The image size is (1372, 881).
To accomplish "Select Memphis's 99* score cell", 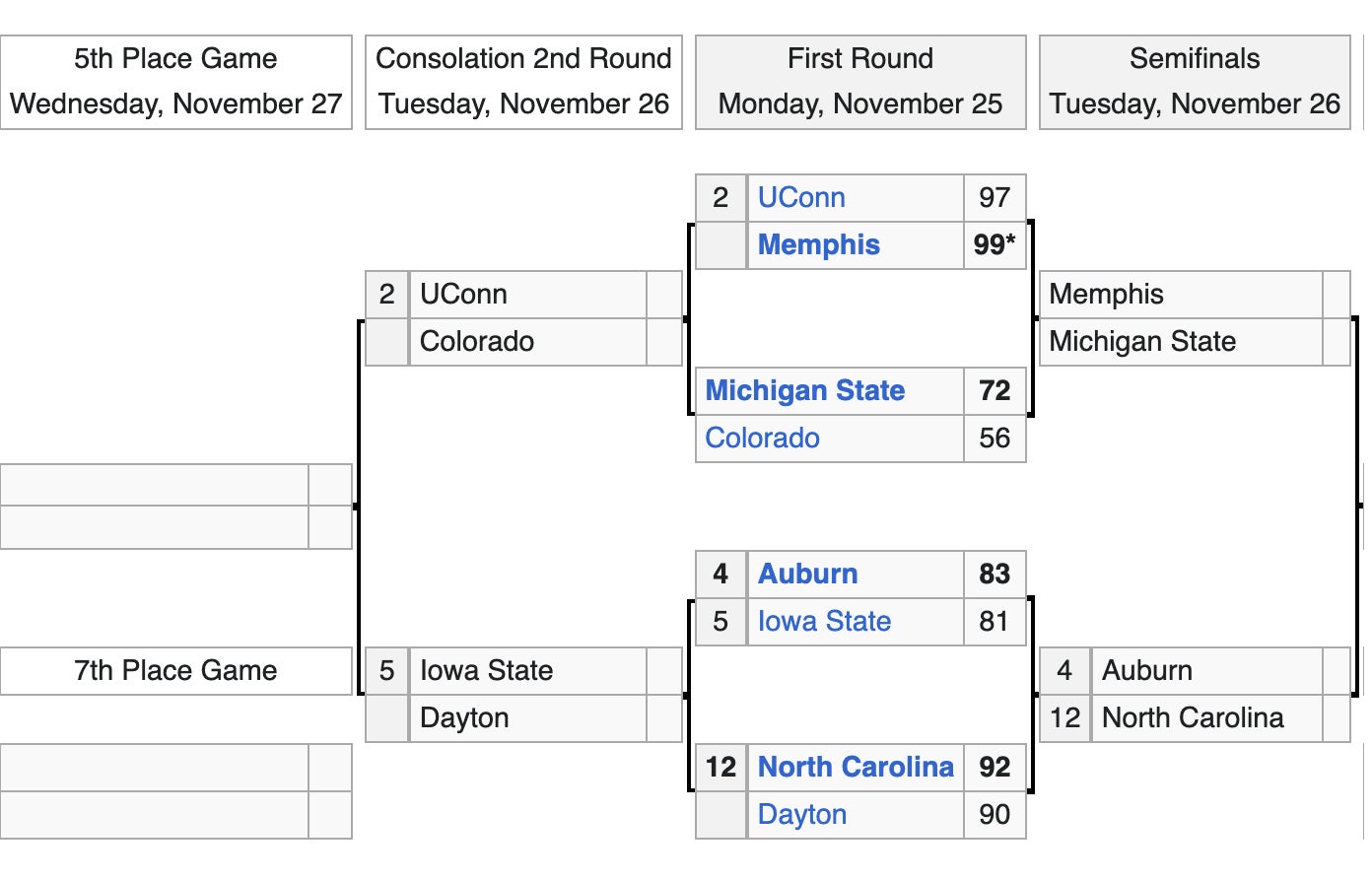I will coord(994,245).
